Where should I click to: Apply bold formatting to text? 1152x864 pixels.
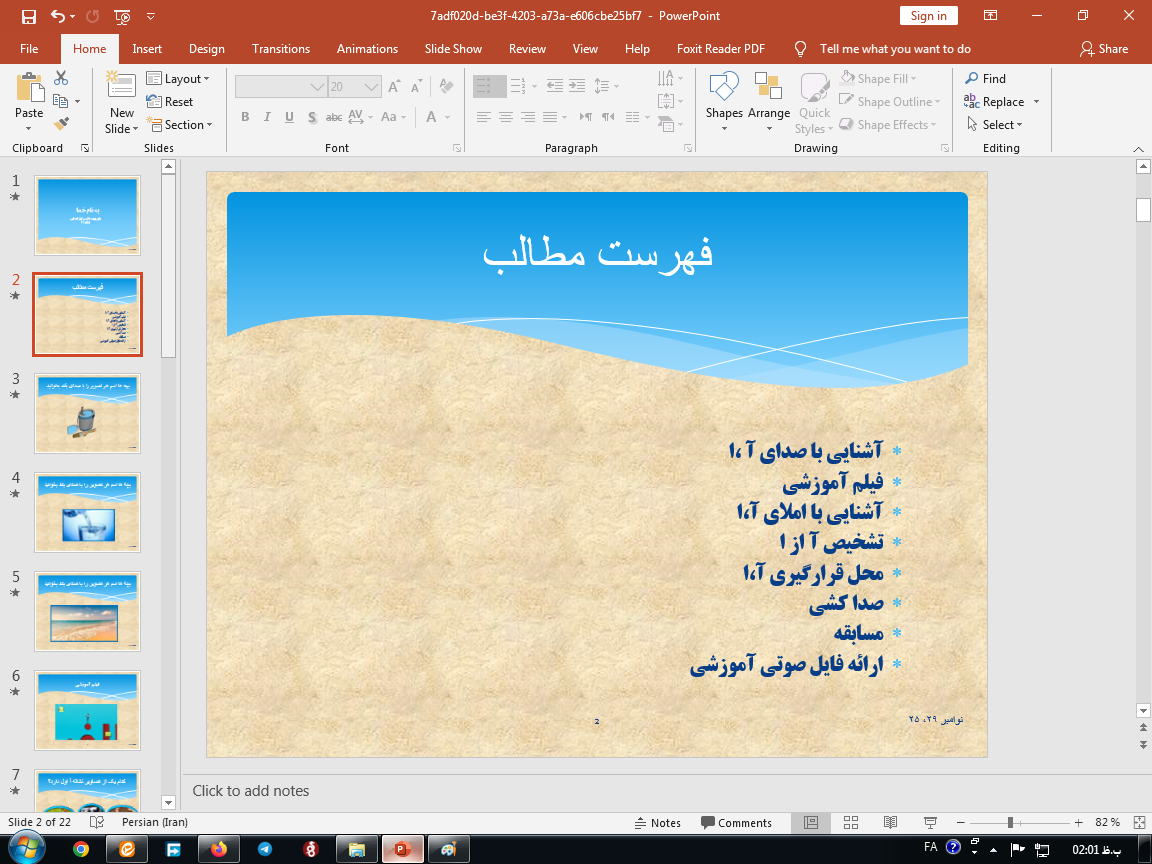tap(244, 117)
